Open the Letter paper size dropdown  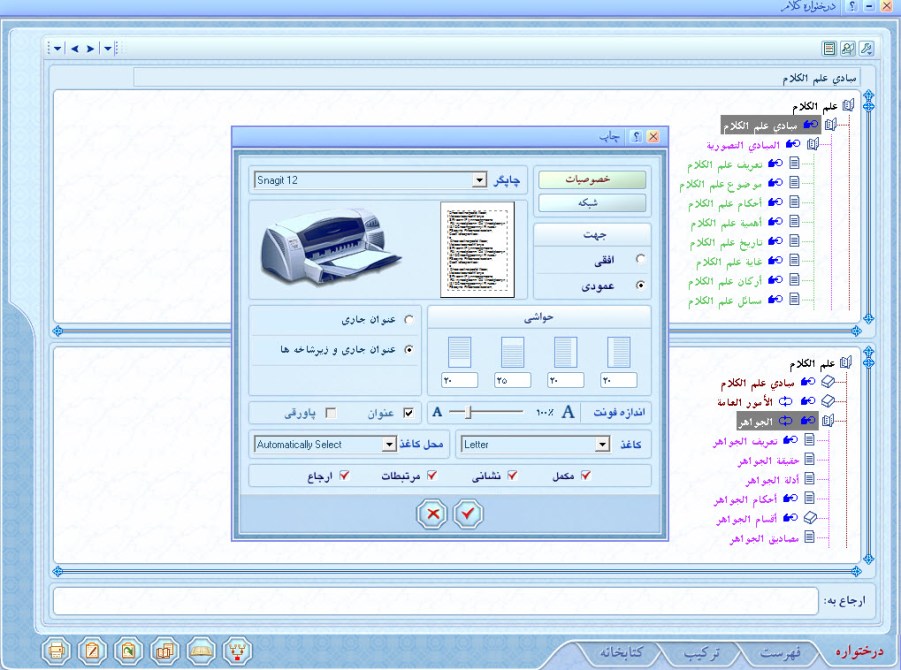602,444
